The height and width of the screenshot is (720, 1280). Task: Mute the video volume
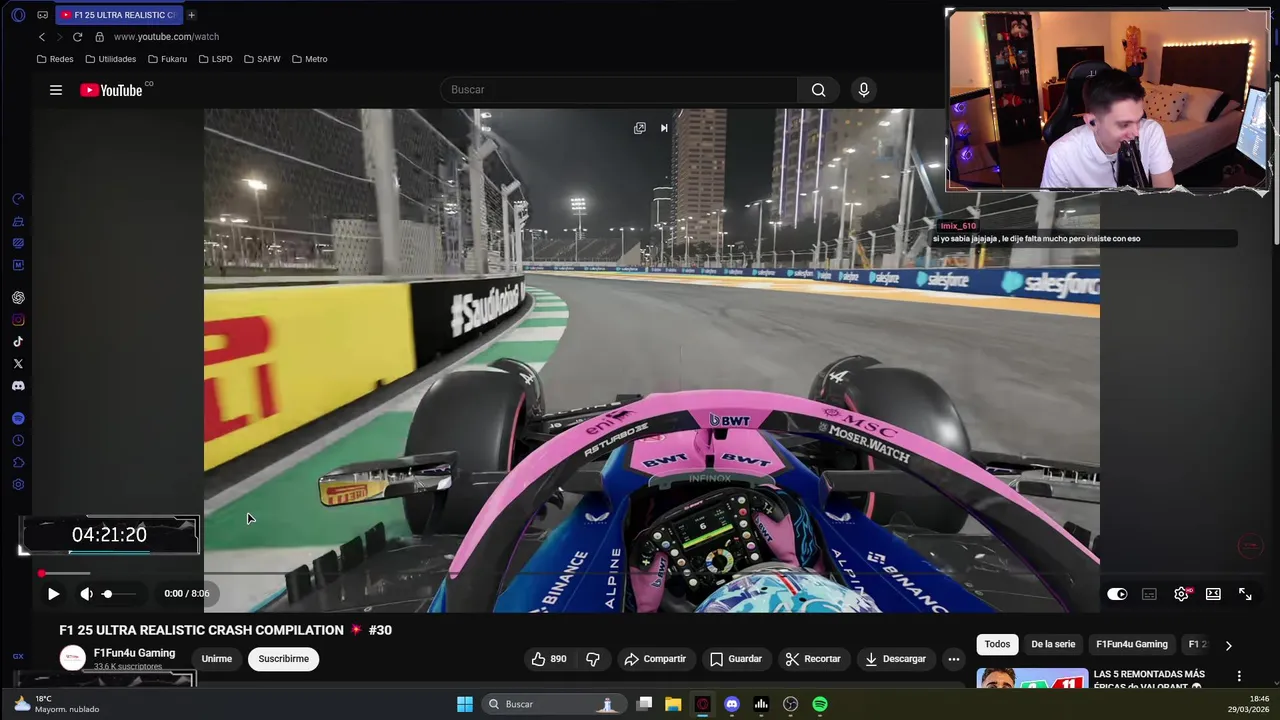pyautogui.click(x=86, y=594)
